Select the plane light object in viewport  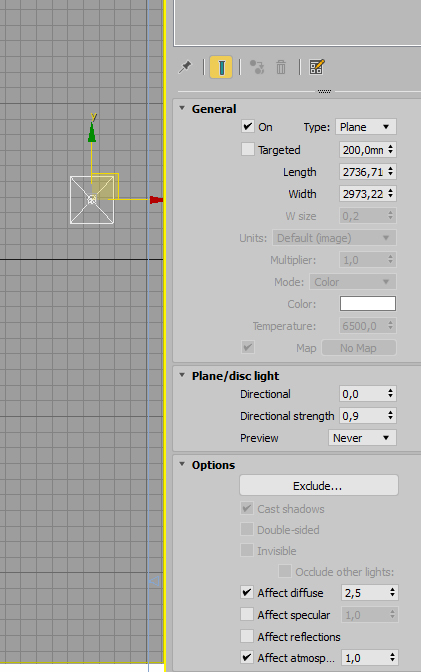click(x=92, y=200)
